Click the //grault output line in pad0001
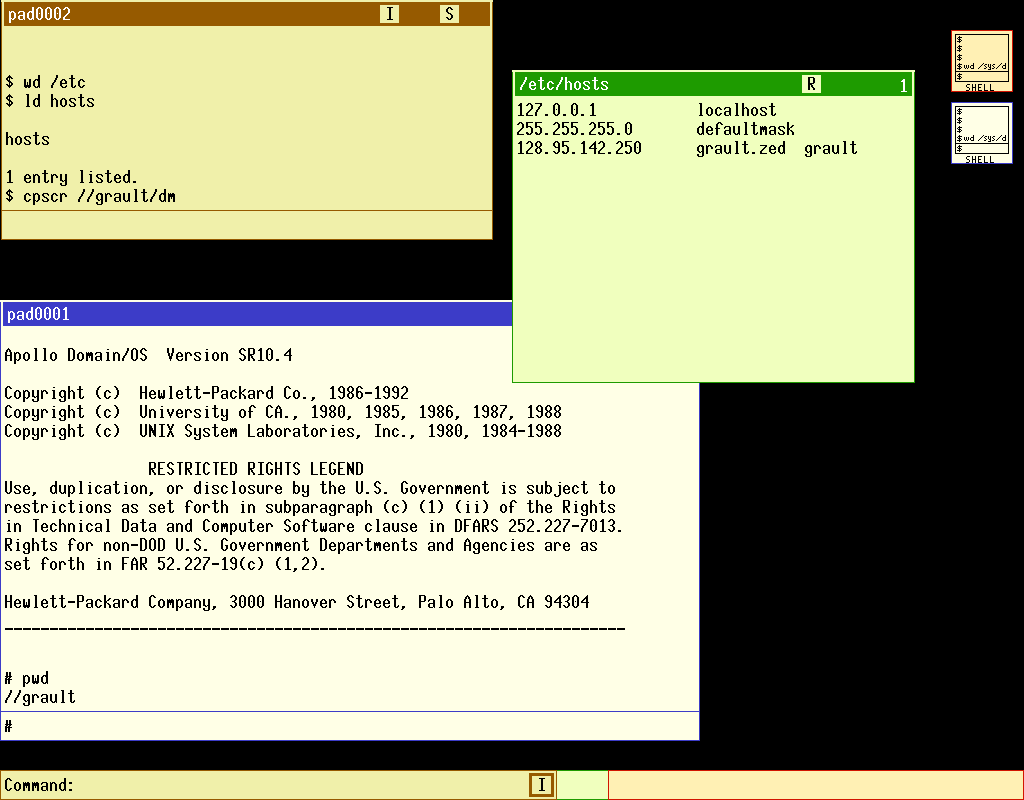Screen dimensions: 1024x800 pos(40,697)
